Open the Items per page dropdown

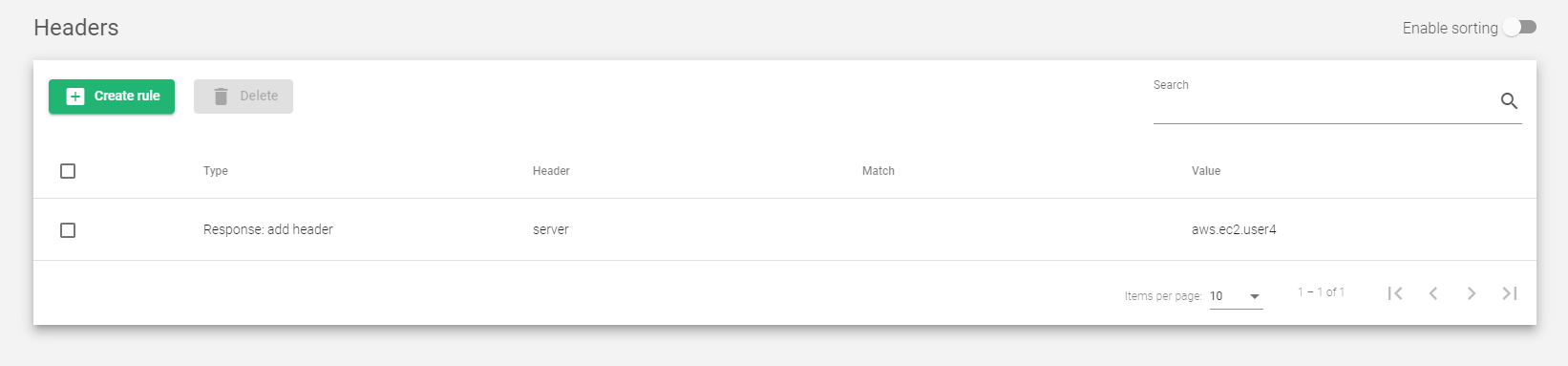1236,296
